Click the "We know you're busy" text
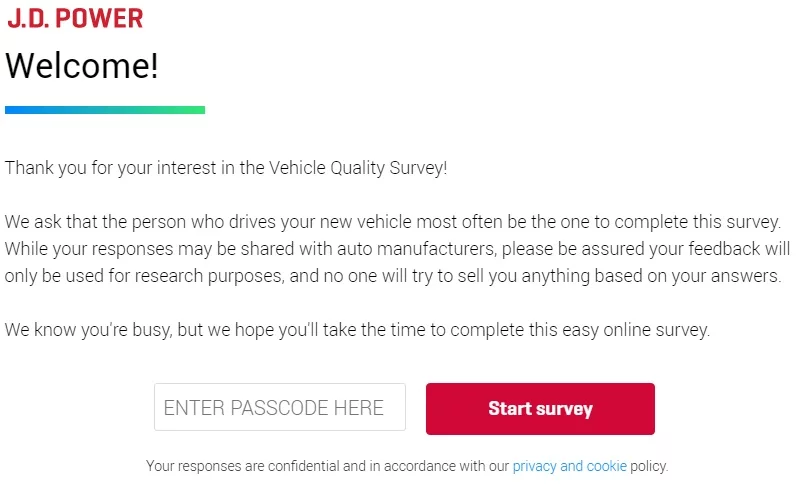The width and height of the screenshot is (799, 498). 88,330
